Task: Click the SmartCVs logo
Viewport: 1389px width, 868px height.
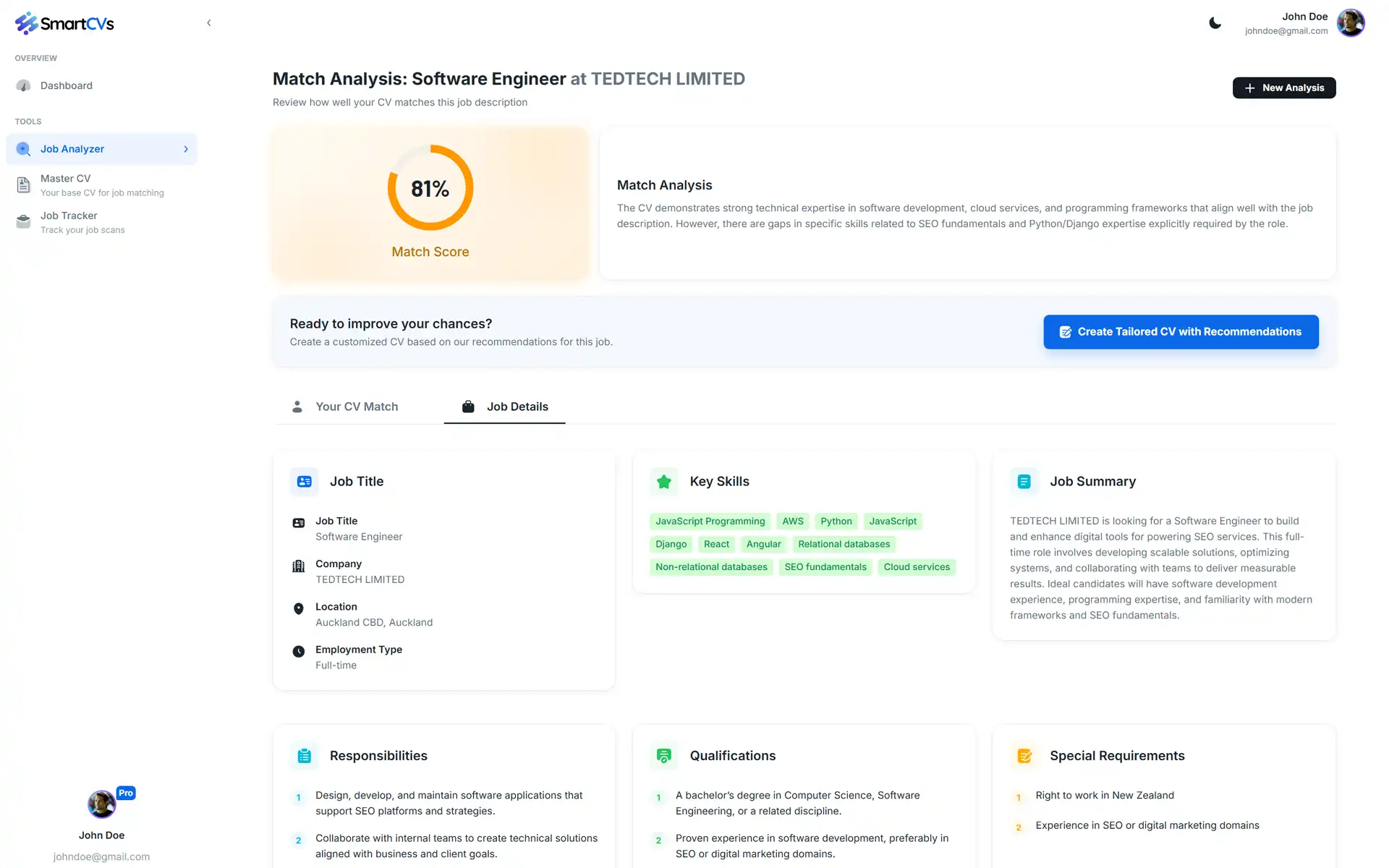Action: [x=64, y=23]
